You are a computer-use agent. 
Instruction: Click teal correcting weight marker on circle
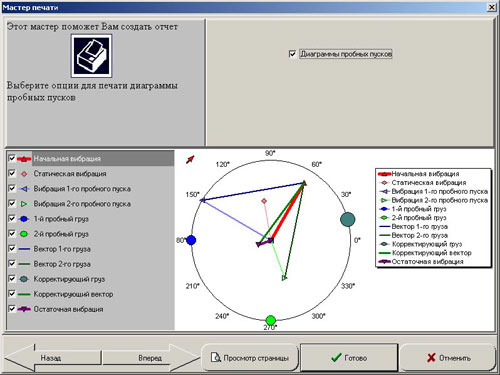point(348,219)
